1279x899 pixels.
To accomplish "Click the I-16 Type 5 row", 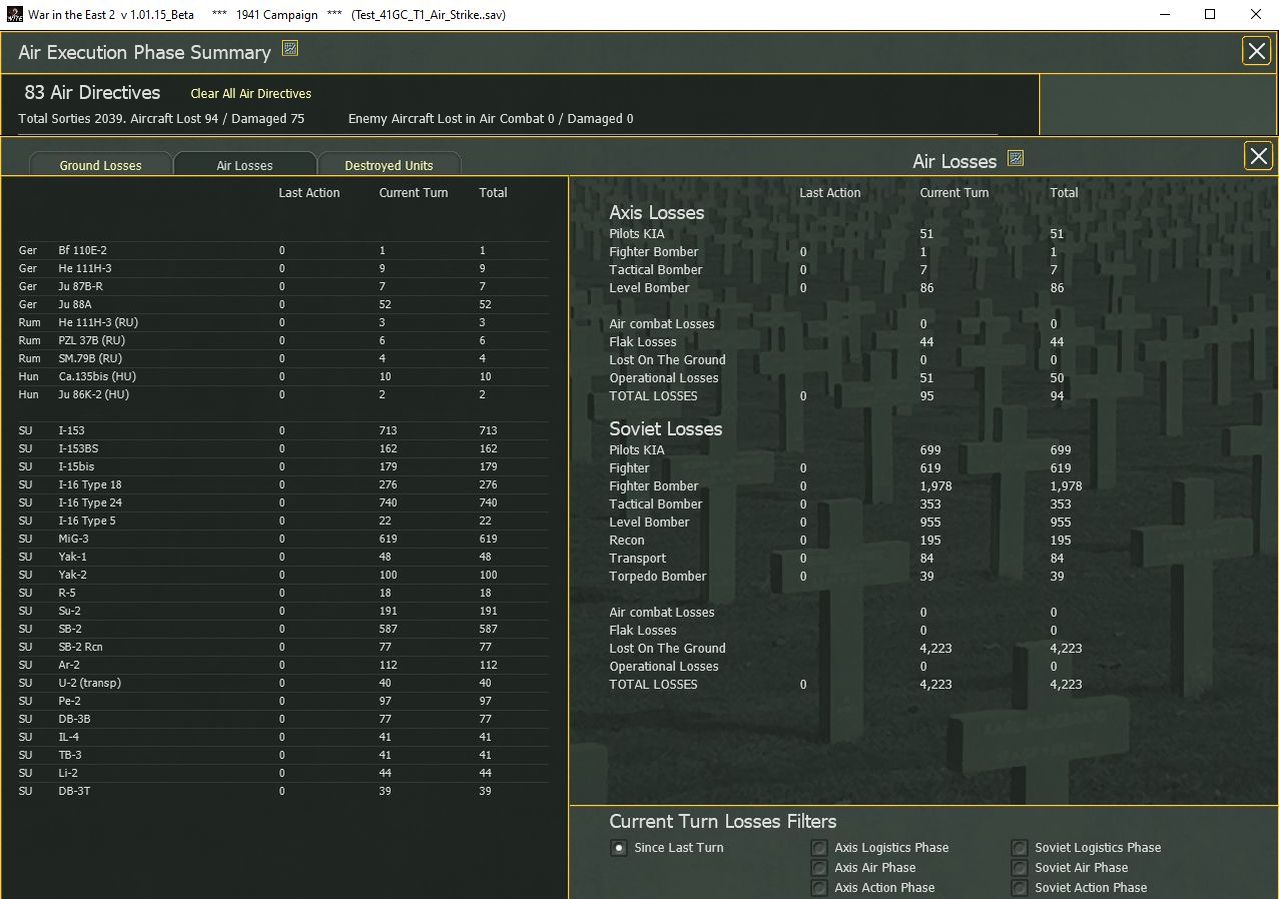I will point(283,521).
